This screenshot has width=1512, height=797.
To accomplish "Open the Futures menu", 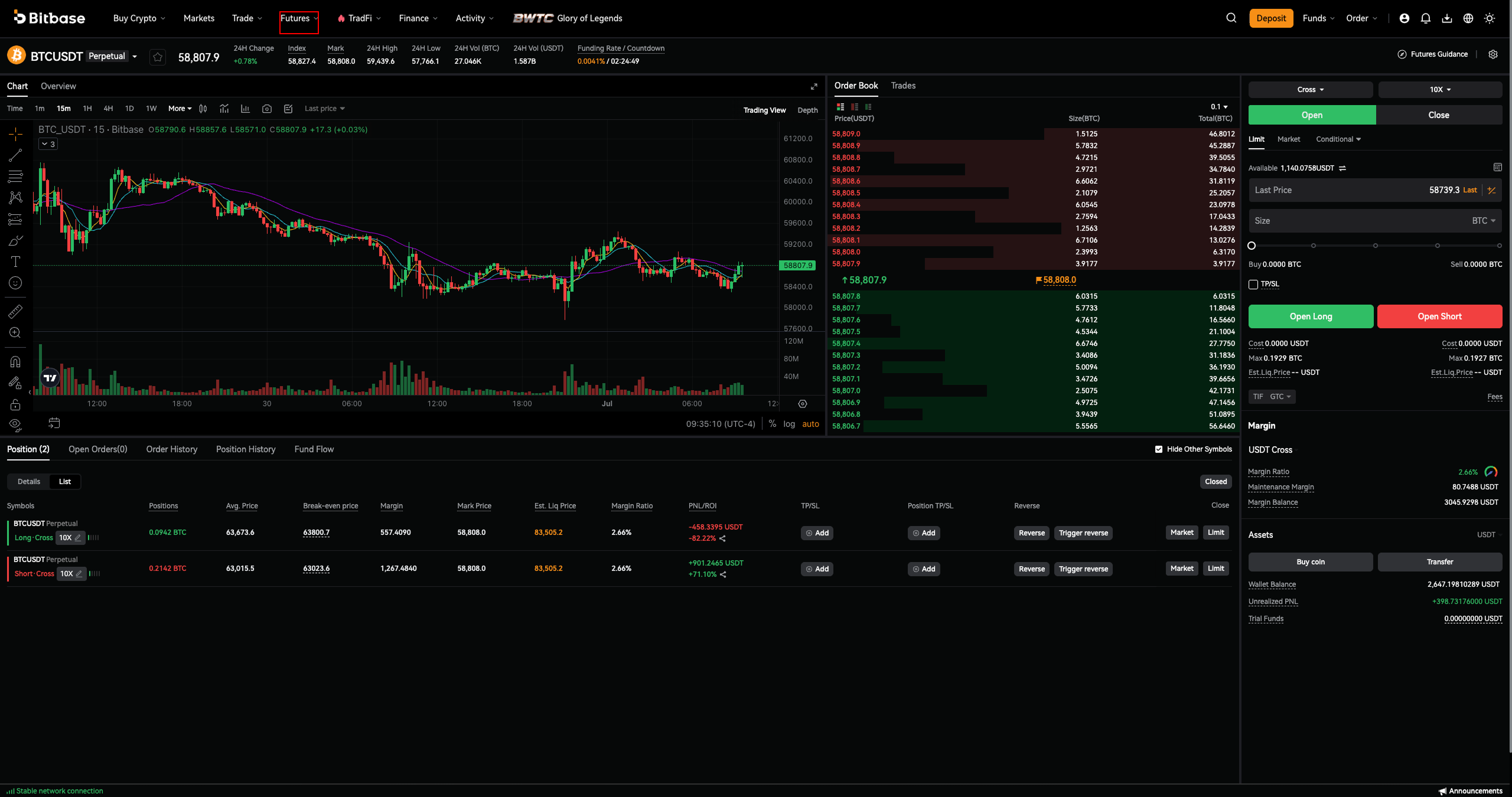I will point(299,18).
